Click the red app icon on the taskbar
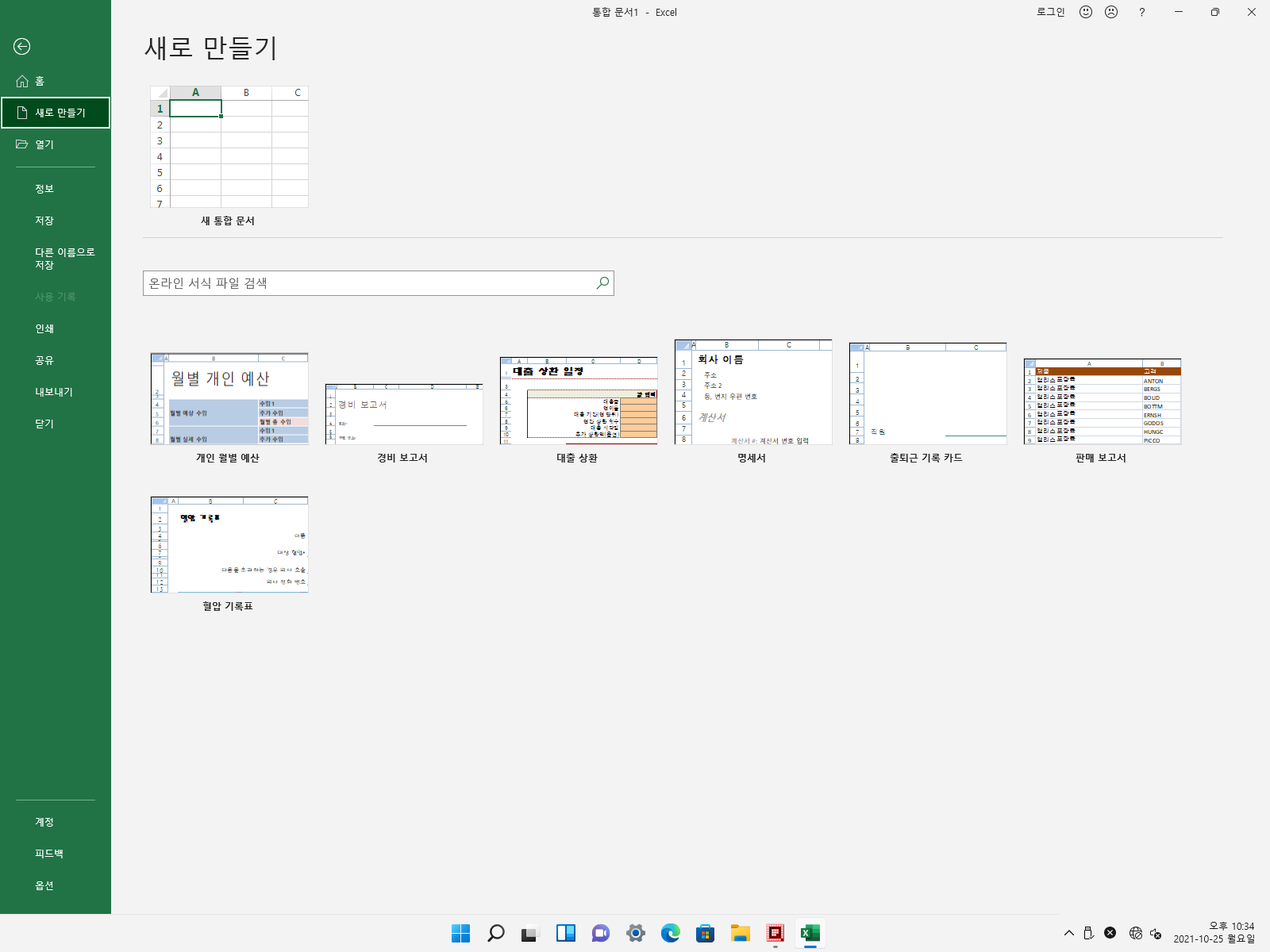This screenshot has width=1270, height=952. coord(775,933)
